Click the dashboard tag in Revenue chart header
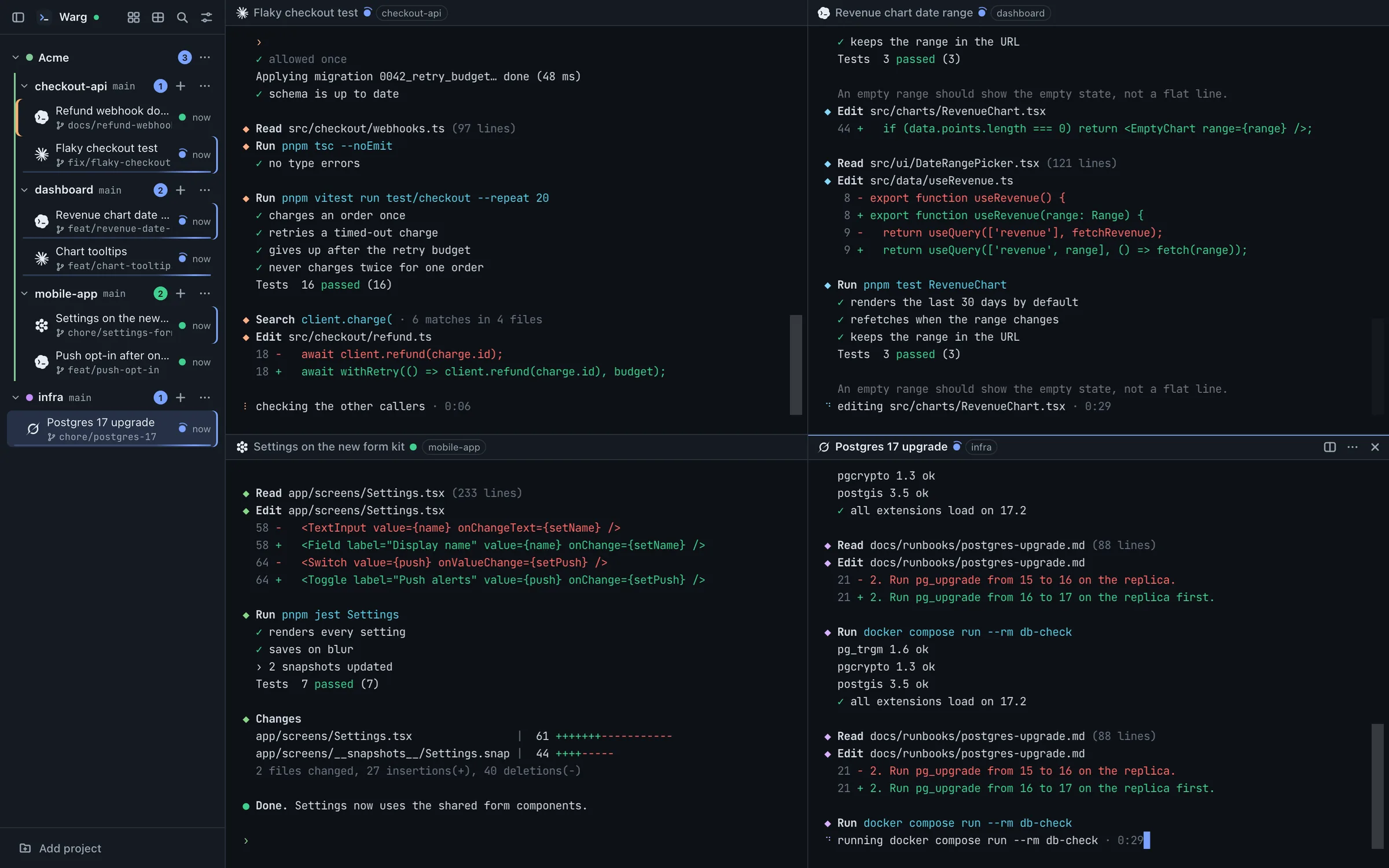This screenshot has width=1389, height=868. pos(1020,13)
